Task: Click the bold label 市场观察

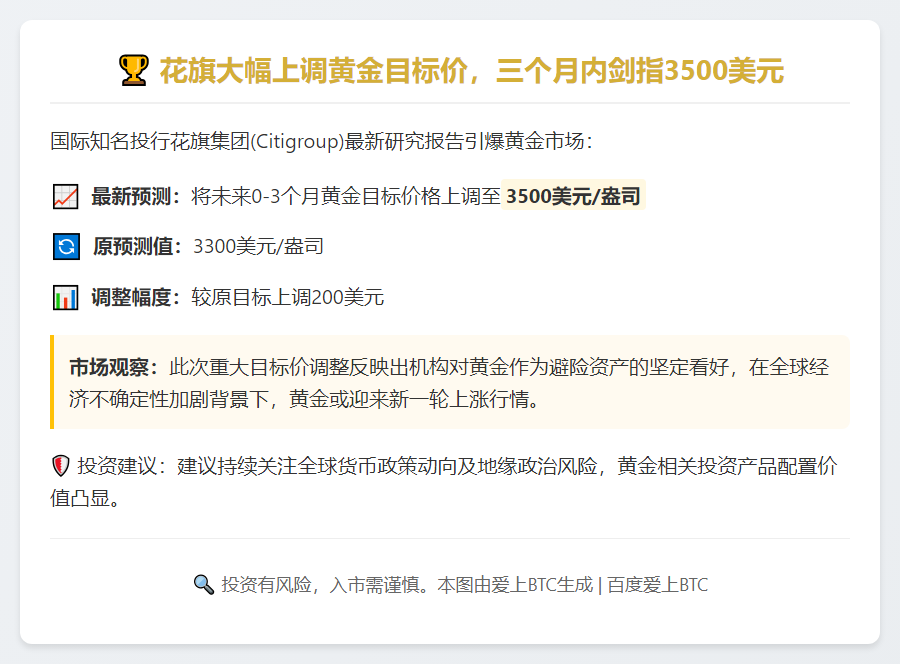Action: click(x=109, y=367)
